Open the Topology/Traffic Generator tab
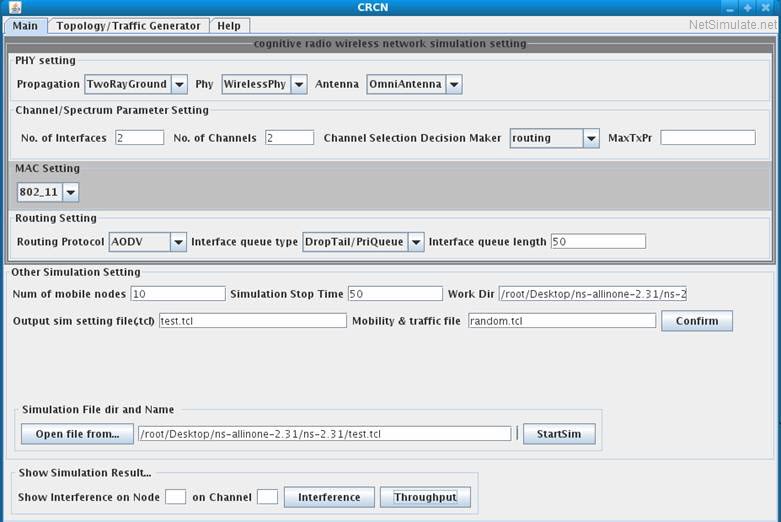The height and width of the screenshot is (522, 781). [128, 26]
